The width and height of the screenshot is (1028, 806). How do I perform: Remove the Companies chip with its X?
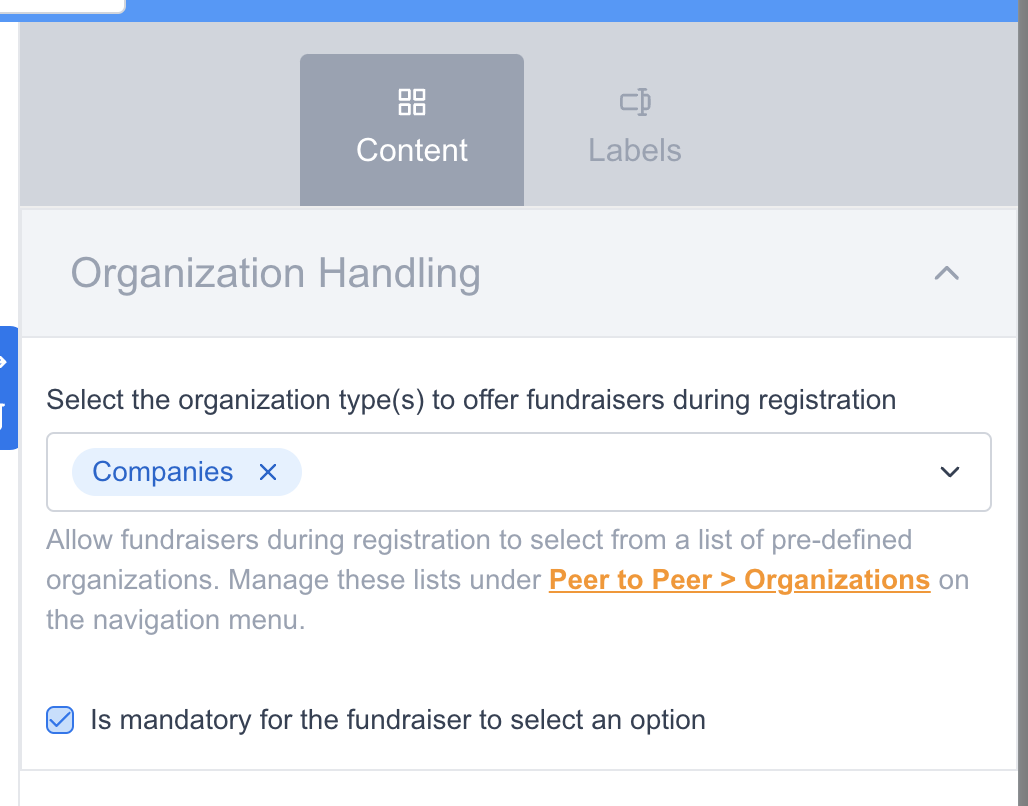[268, 473]
